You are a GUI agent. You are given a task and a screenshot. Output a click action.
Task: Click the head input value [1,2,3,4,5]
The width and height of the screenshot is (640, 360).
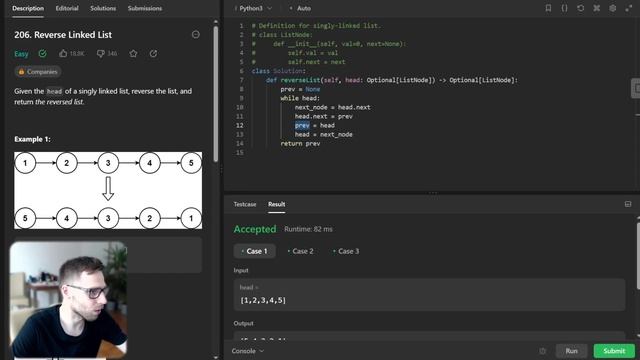click(x=263, y=300)
